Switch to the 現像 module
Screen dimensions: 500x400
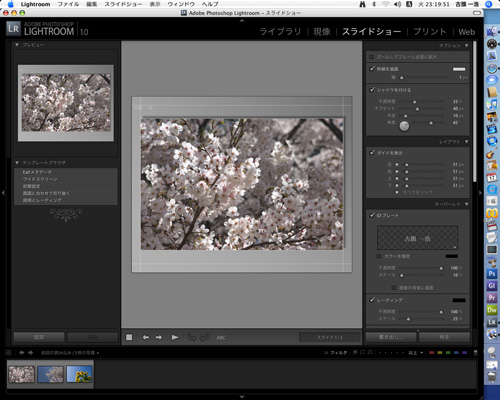[x=322, y=32]
